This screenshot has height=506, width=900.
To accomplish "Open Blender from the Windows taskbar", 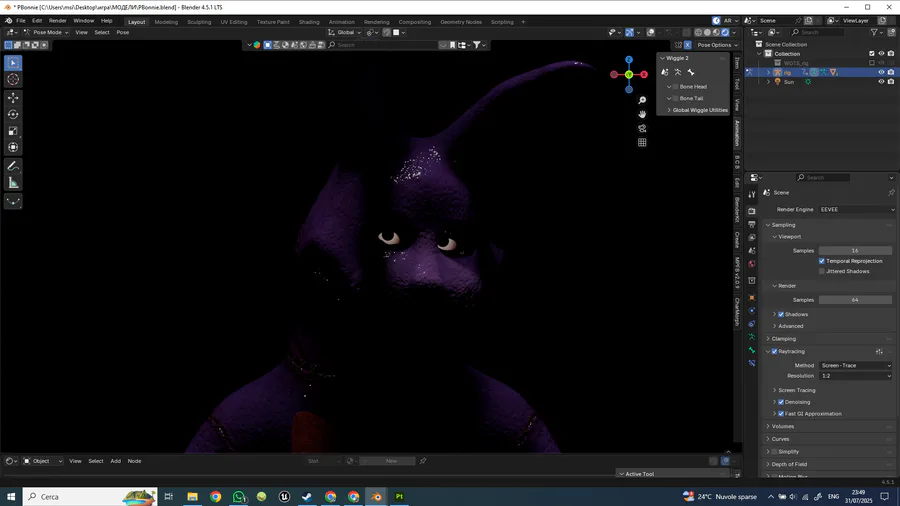I will point(377,497).
